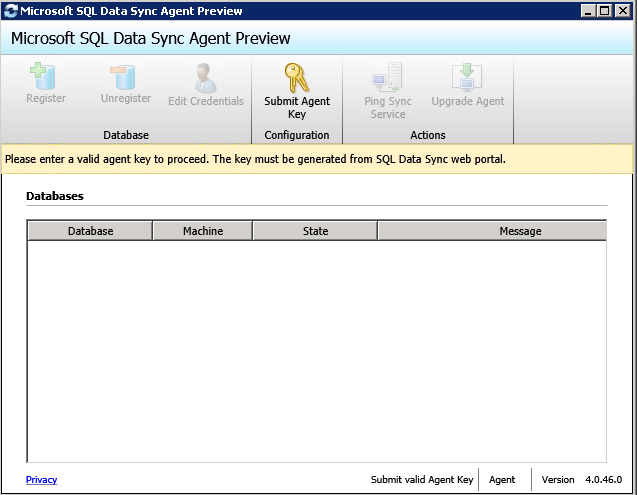The image size is (637, 495).
Task: Click the sync app icon in title bar
Action: (11, 11)
